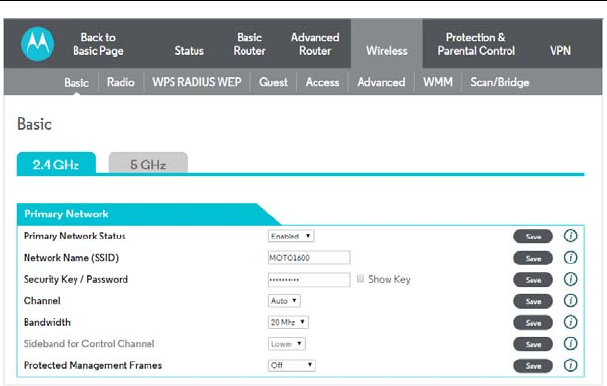This screenshot has height=386, width=607.
Task: Click the Sideband for Control Channel label
Action: [89, 343]
